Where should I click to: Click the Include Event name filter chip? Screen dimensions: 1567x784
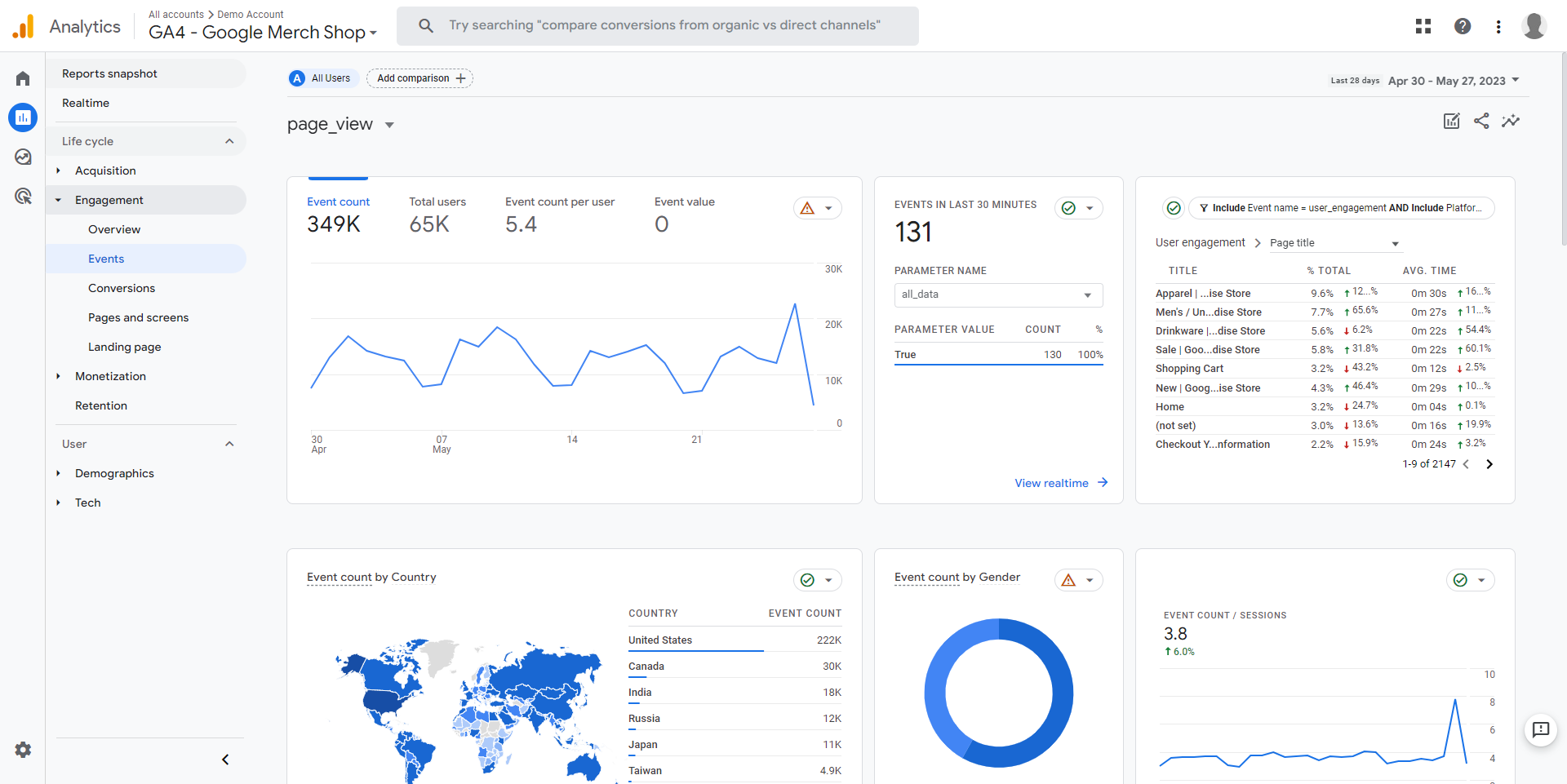tap(1341, 208)
